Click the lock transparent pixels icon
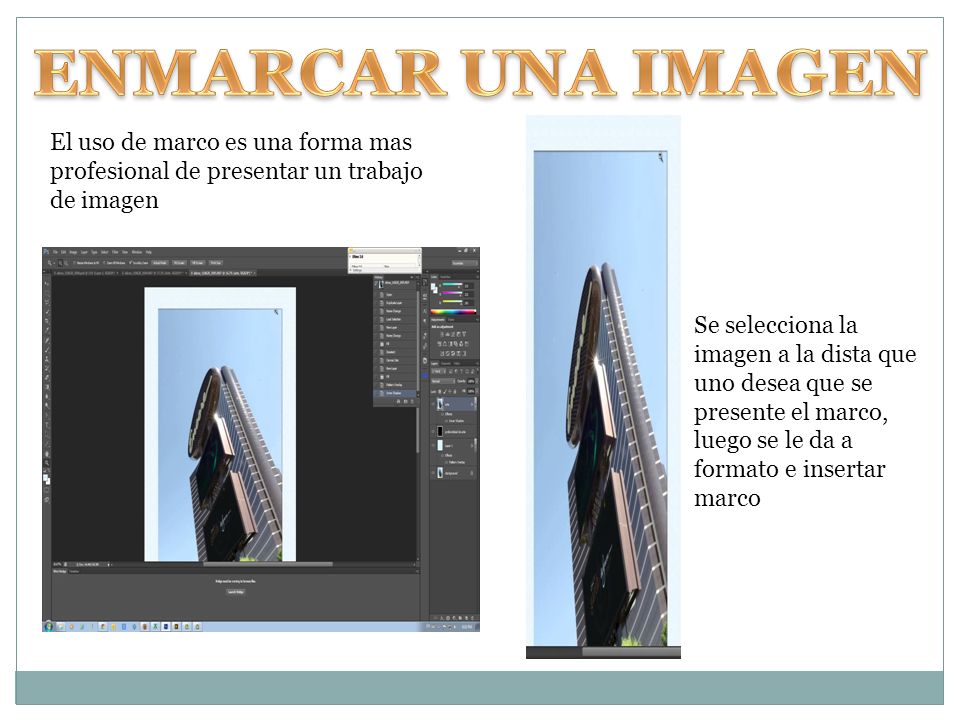 440,391
